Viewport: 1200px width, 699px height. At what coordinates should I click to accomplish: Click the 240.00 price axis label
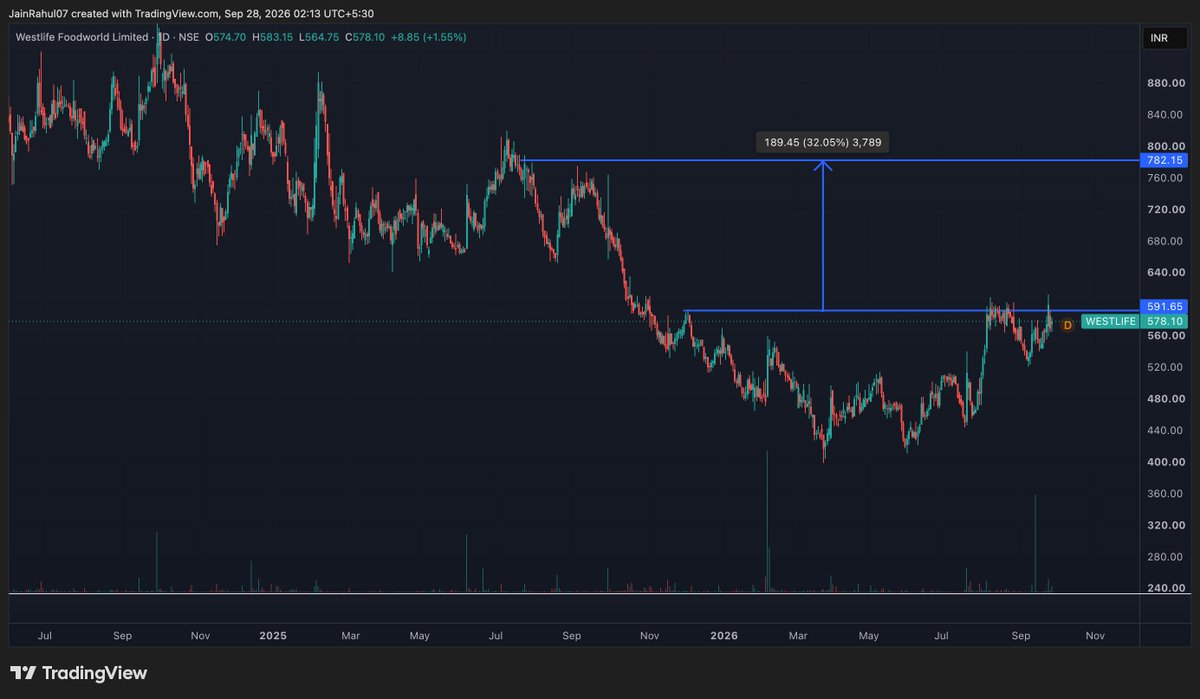tap(1165, 589)
